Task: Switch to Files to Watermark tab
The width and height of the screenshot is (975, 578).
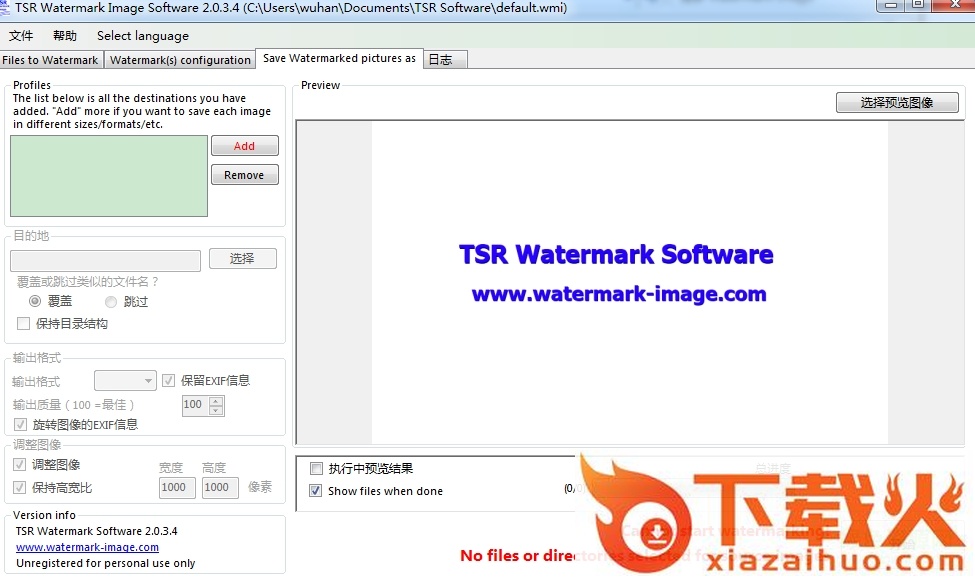Action: tap(50, 60)
